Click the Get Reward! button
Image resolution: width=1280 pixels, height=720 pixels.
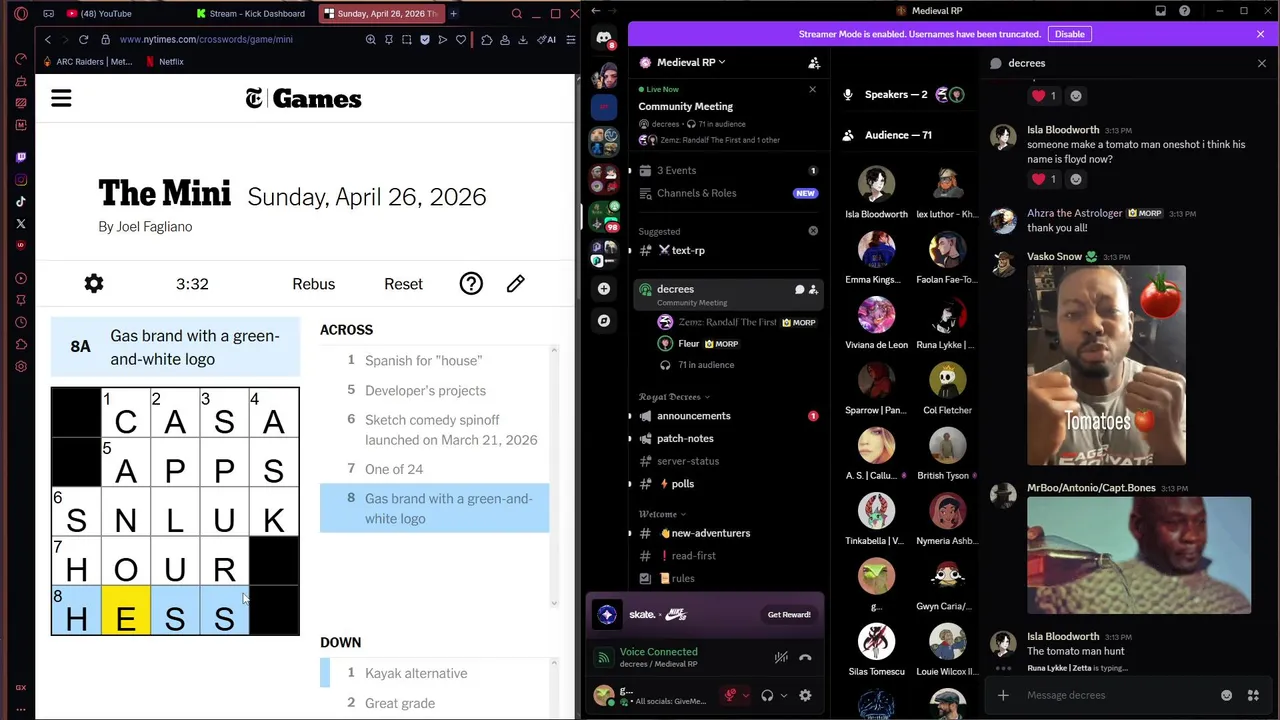[789, 615]
